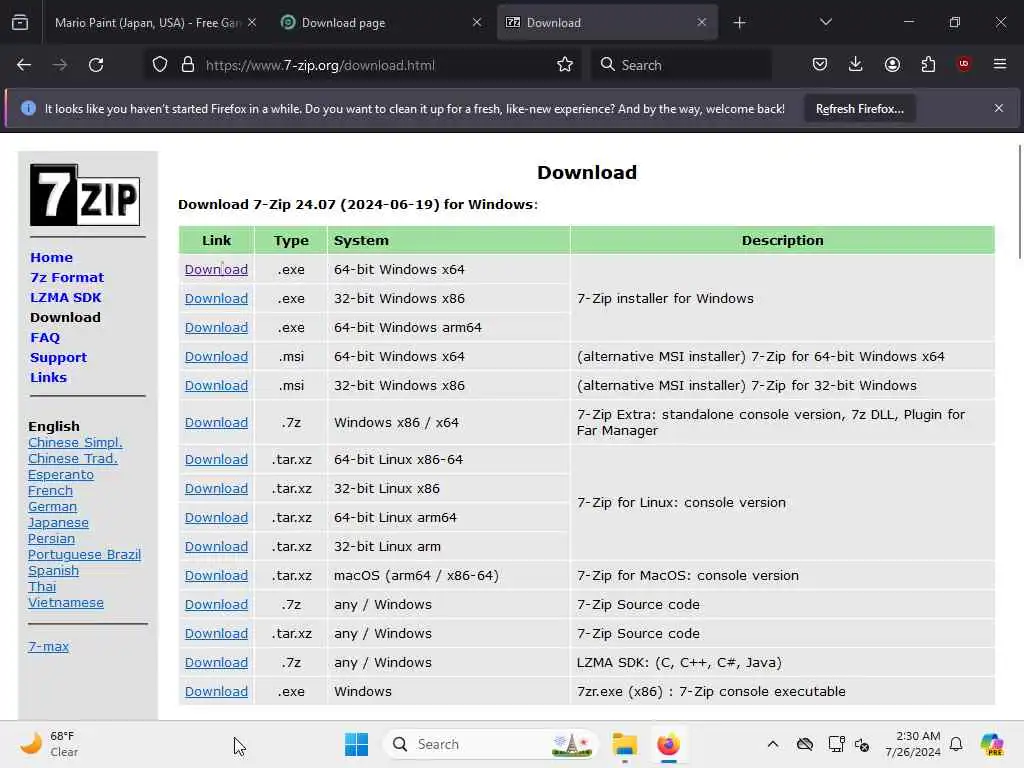Open the extensions puzzle icon
Screen dimensions: 1024x768
[928, 64]
